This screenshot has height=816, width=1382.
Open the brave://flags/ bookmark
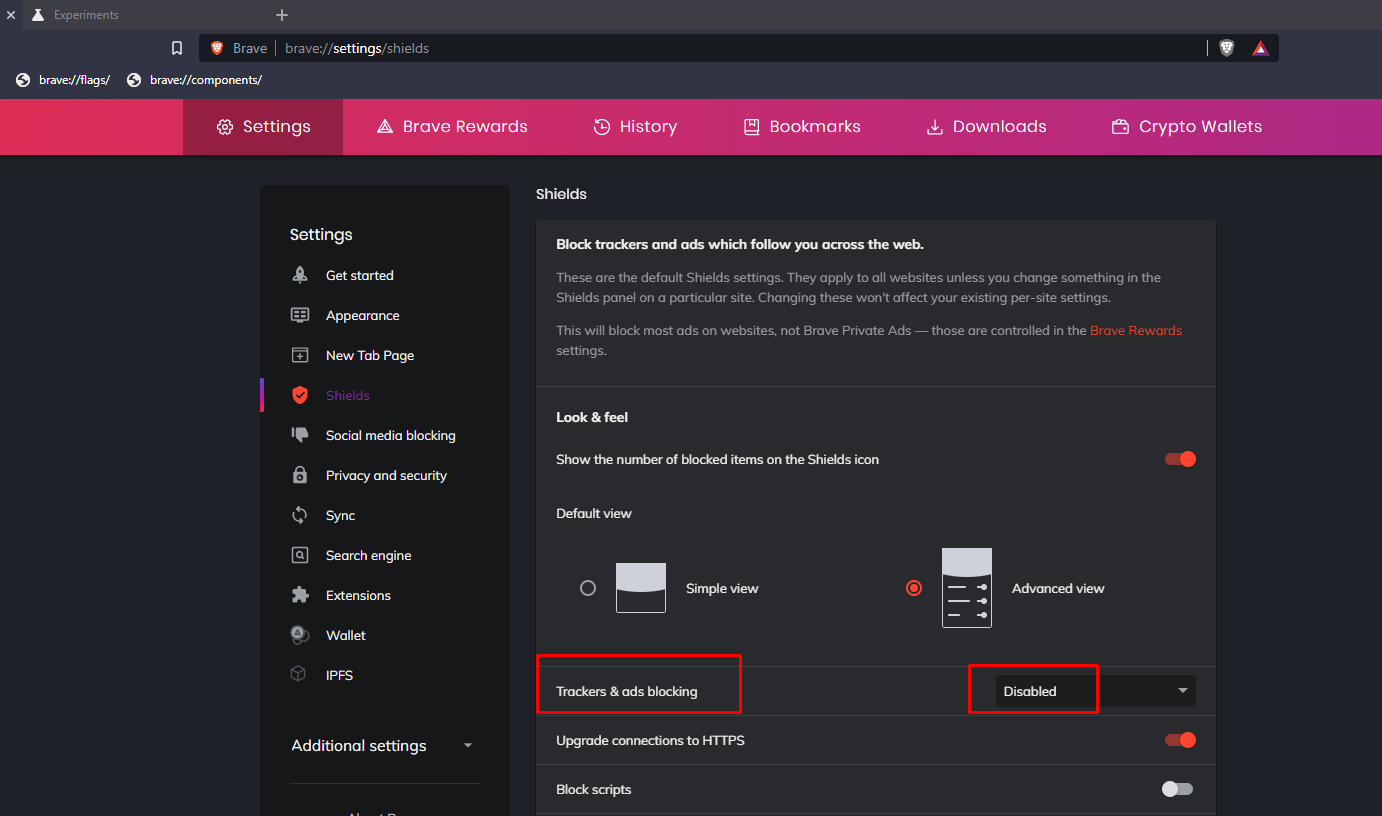point(63,80)
